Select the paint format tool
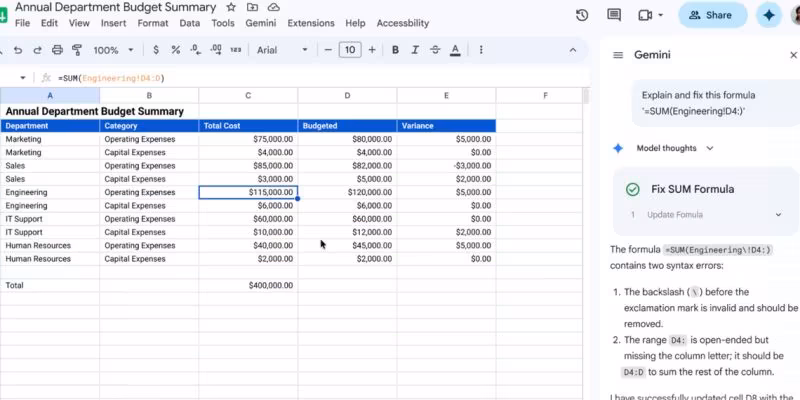This screenshot has width=800, height=400. click(x=77, y=50)
